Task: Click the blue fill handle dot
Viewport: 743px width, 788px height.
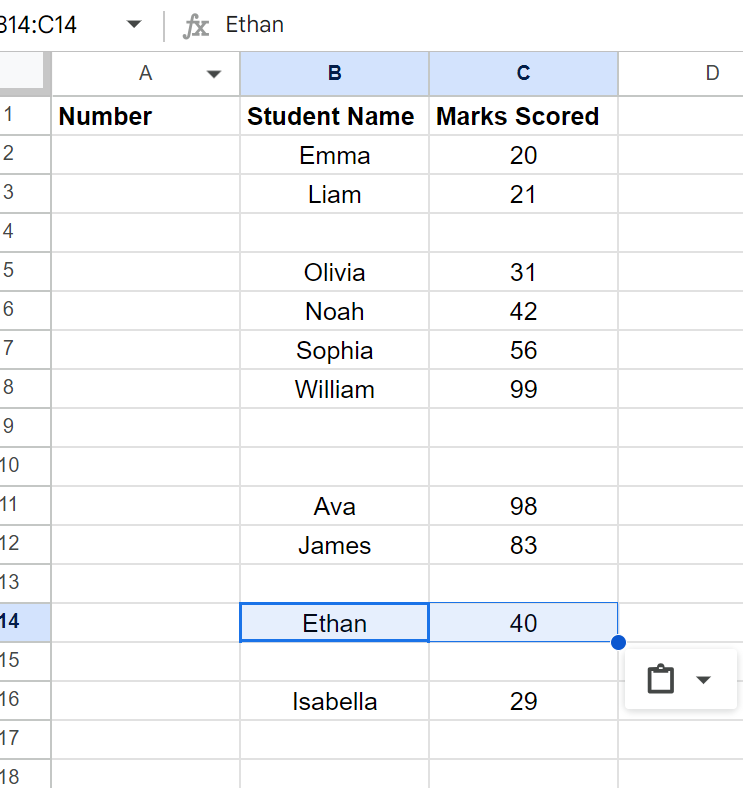Action: click(618, 642)
